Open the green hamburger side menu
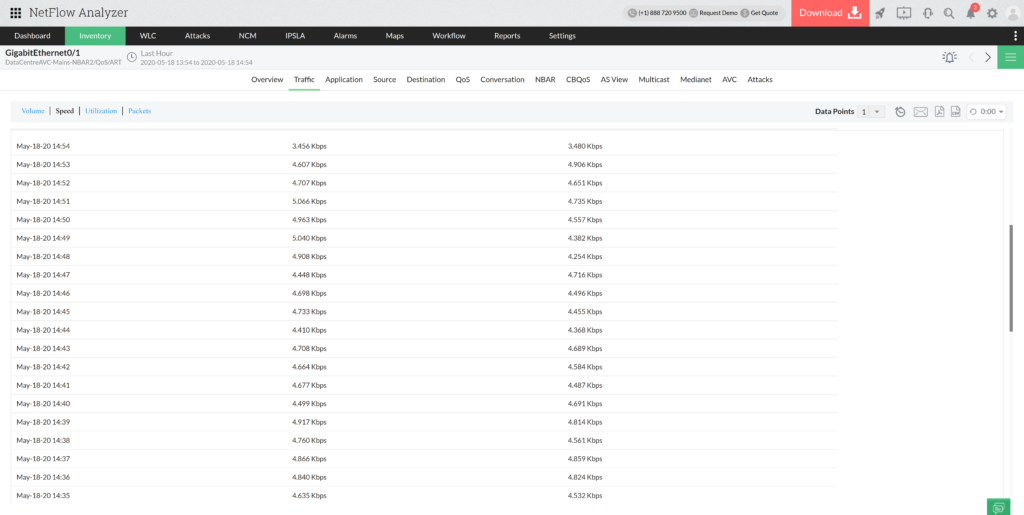 (x=1010, y=57)
